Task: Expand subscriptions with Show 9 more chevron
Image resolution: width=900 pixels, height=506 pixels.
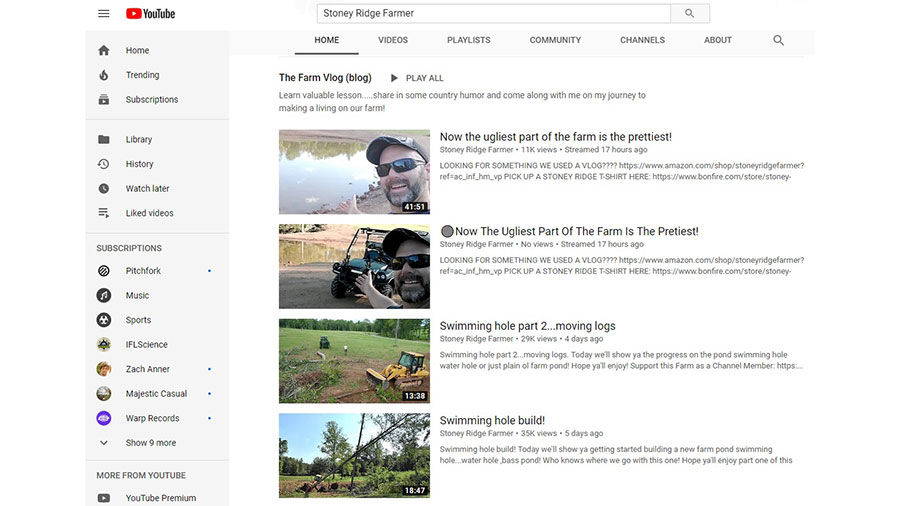Action: point(104,443)
